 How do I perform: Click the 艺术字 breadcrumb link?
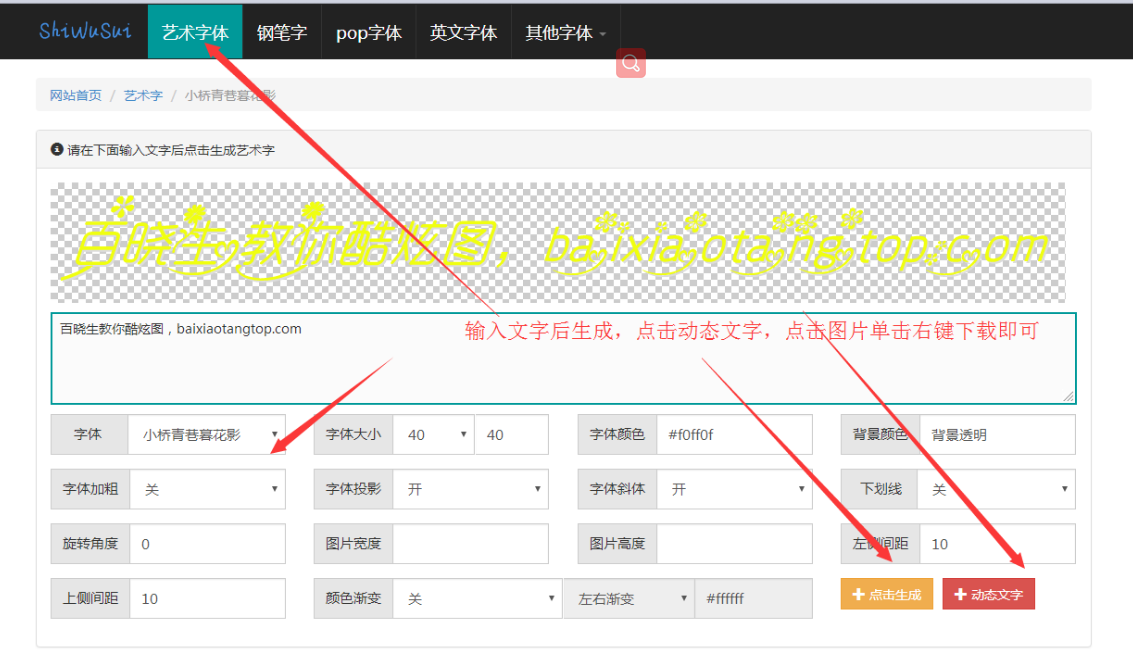(x=143, y=95)
